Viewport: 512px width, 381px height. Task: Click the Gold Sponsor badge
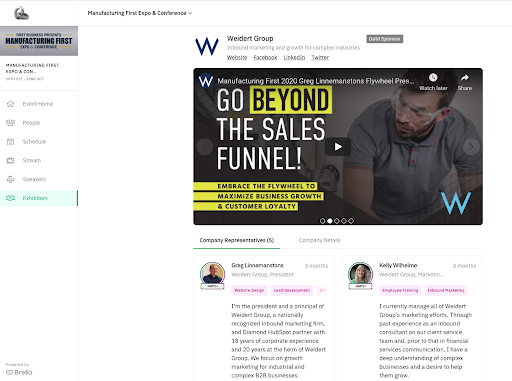point(385,39)
